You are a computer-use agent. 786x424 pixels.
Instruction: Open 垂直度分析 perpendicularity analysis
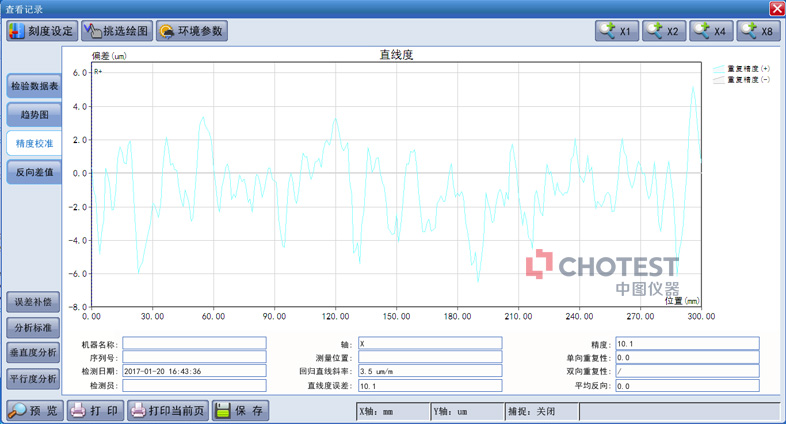click(x=33, y=352)
